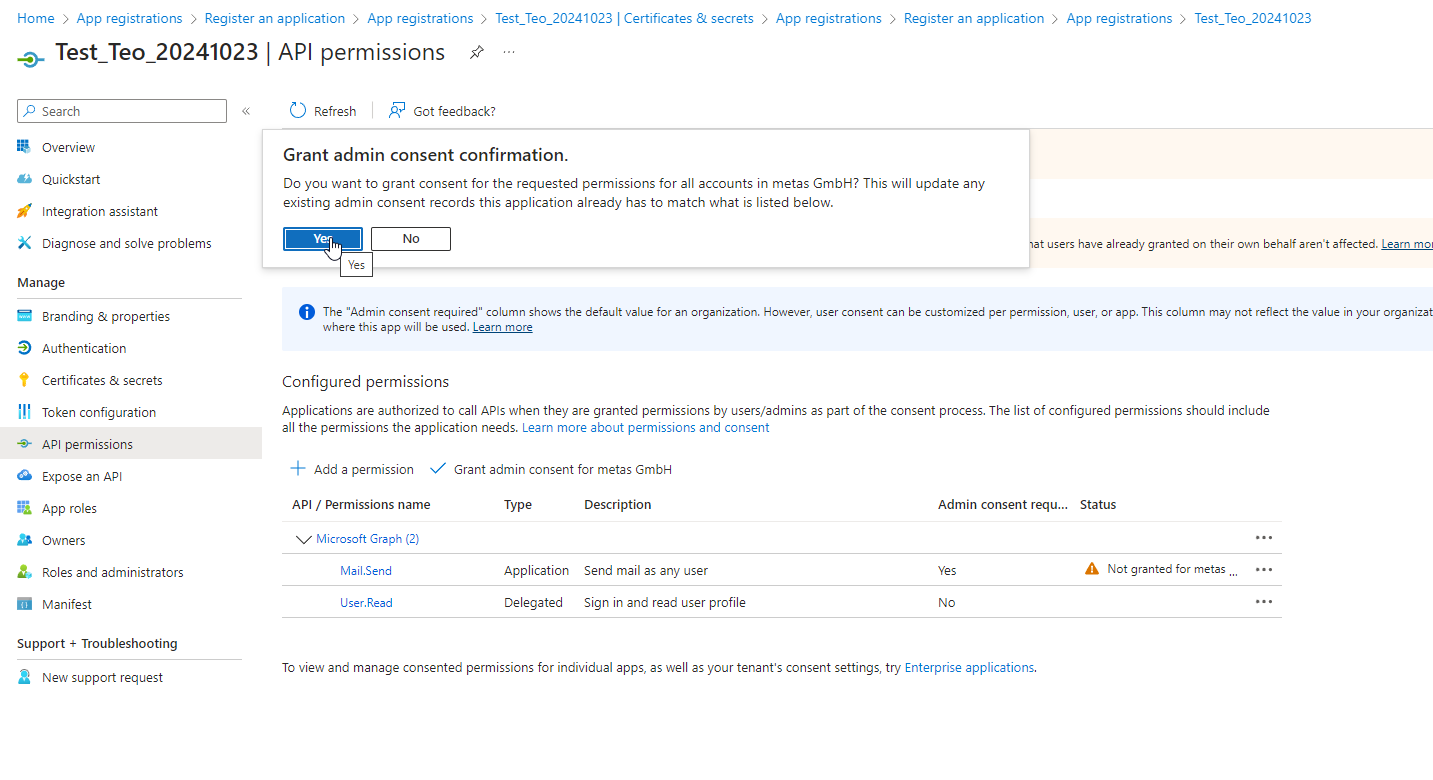Click the Refresh icon in toolbar
Image resolution: width=1433 pixels, height=780 pixels.
pyautogui.click(x=297, y=111)
